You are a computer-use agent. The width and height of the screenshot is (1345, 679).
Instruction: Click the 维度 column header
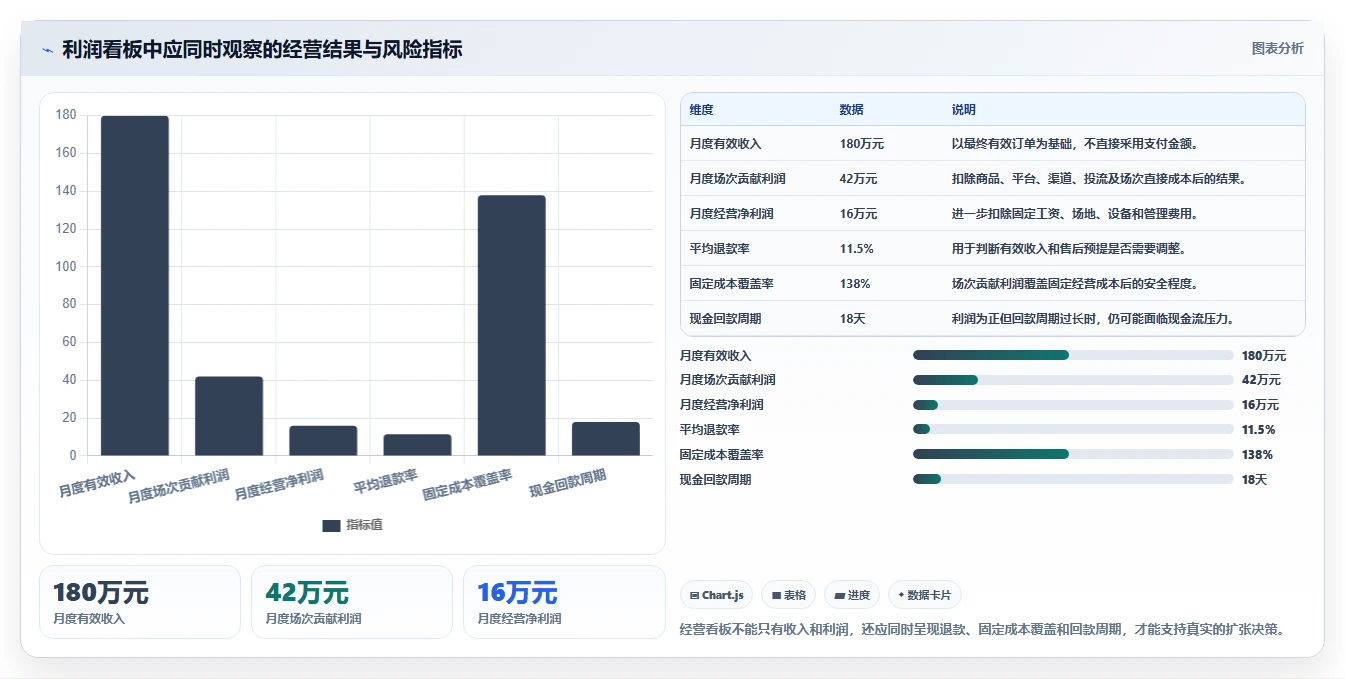coord(702,110)
